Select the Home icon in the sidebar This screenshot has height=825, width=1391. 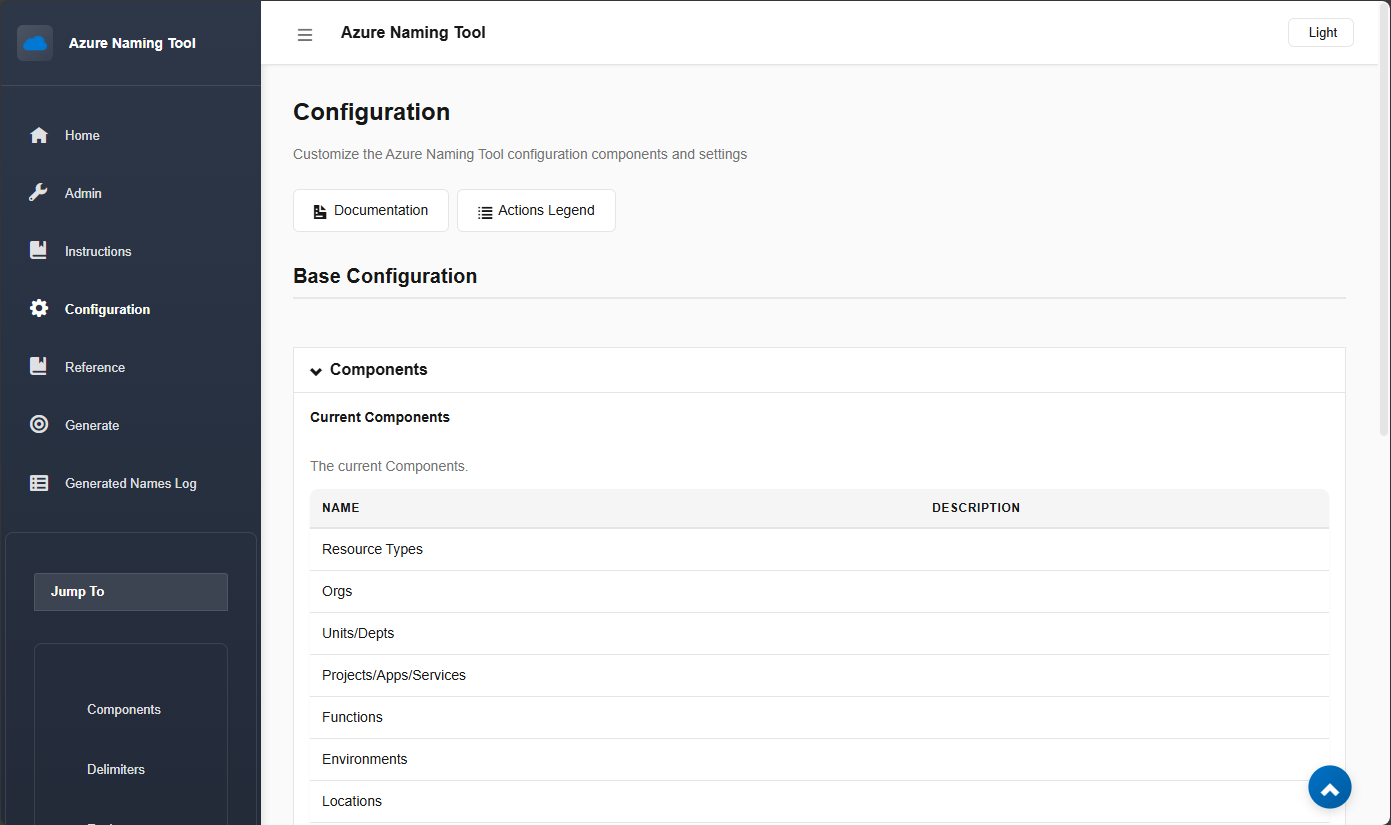[38, 135]
